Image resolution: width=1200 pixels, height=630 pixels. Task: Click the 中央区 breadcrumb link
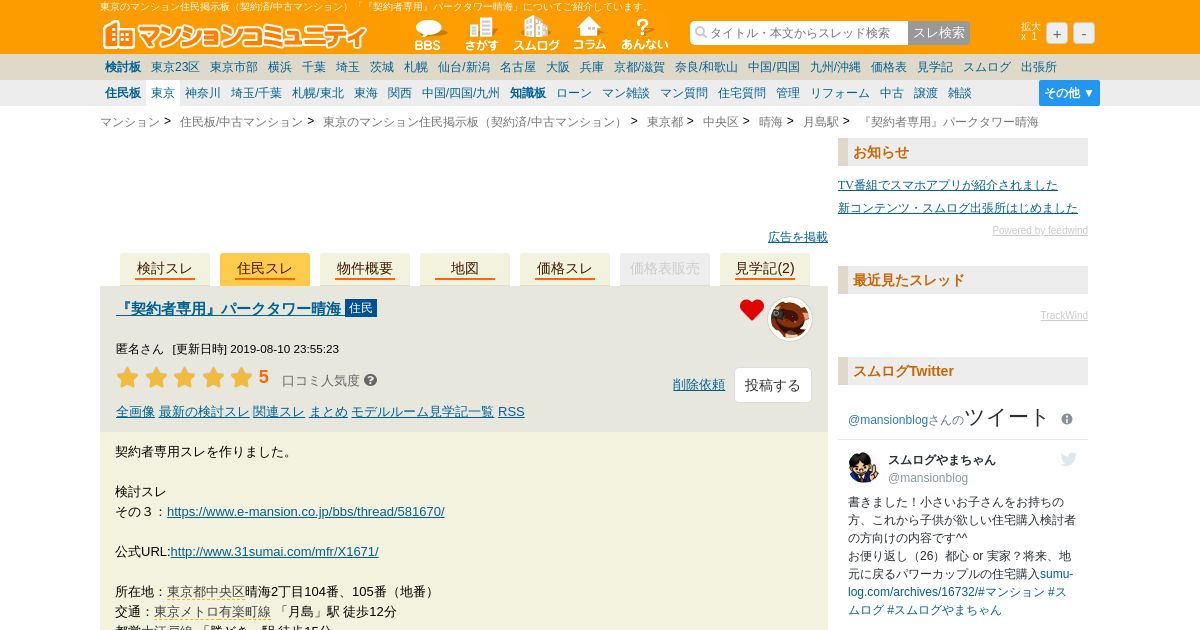(x=721, y=122)
